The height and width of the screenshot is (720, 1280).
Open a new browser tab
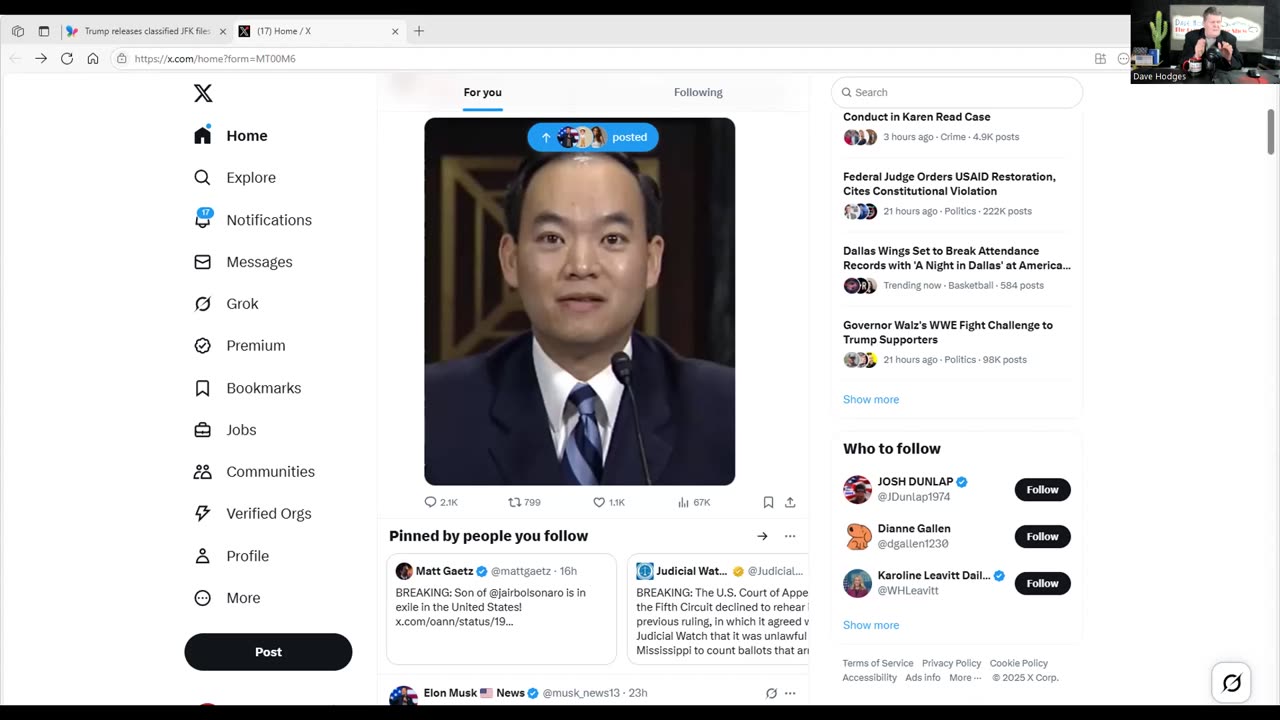[419, 31]
